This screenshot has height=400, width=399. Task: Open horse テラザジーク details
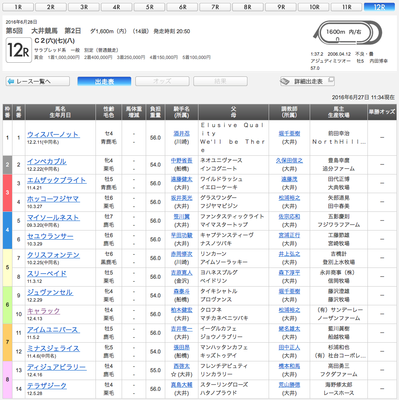(47, 385)
